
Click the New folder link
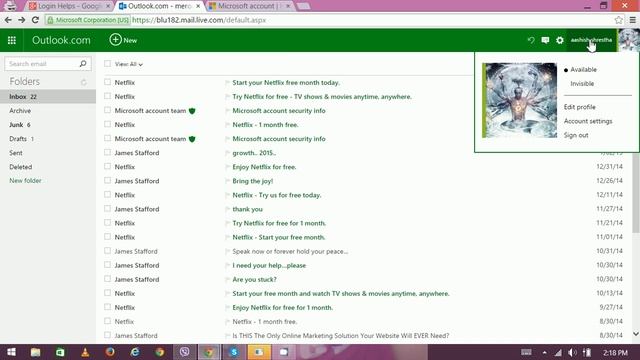click(x=25, y=180)
